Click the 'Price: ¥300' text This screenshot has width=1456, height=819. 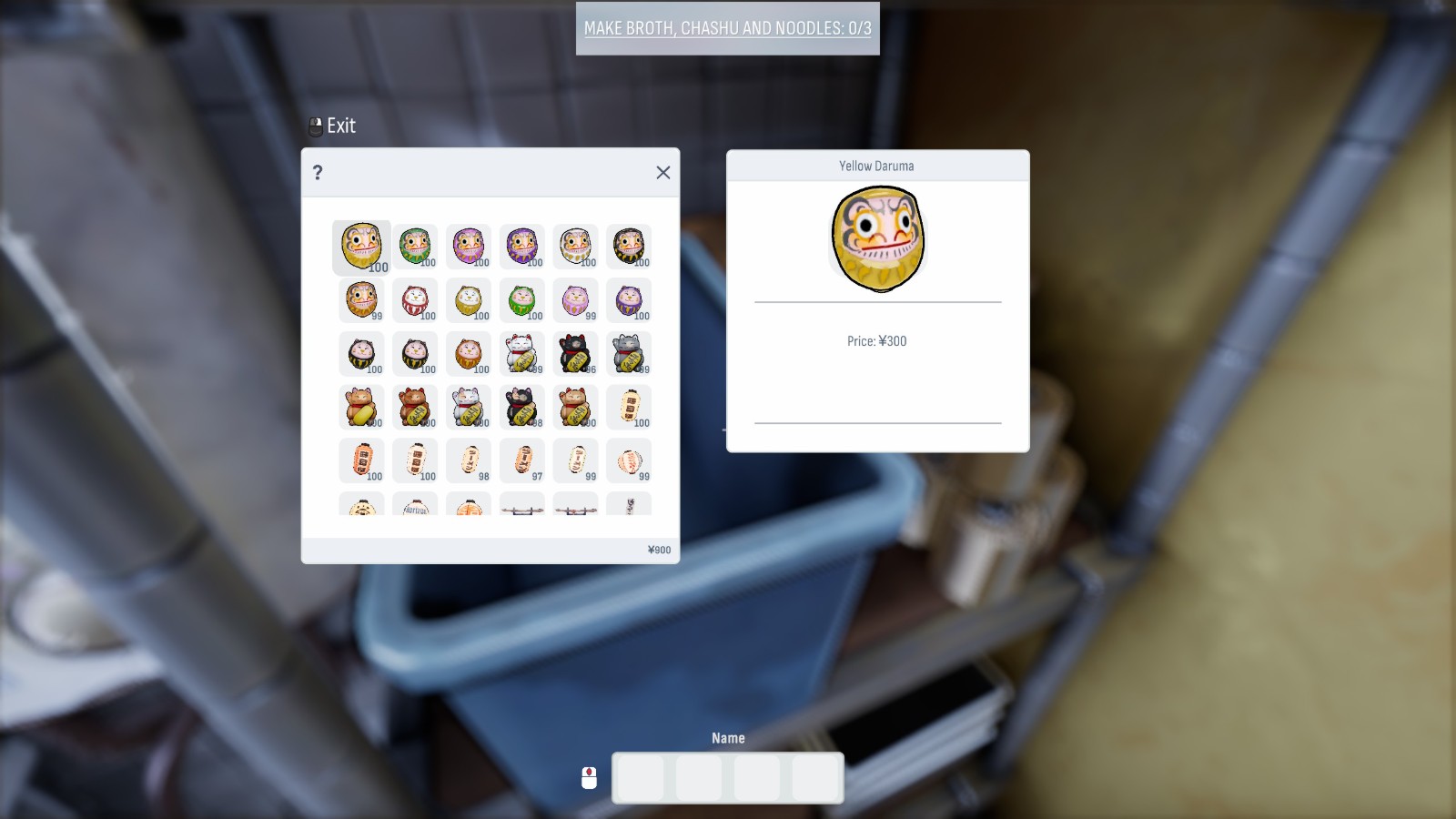(877, 341)
